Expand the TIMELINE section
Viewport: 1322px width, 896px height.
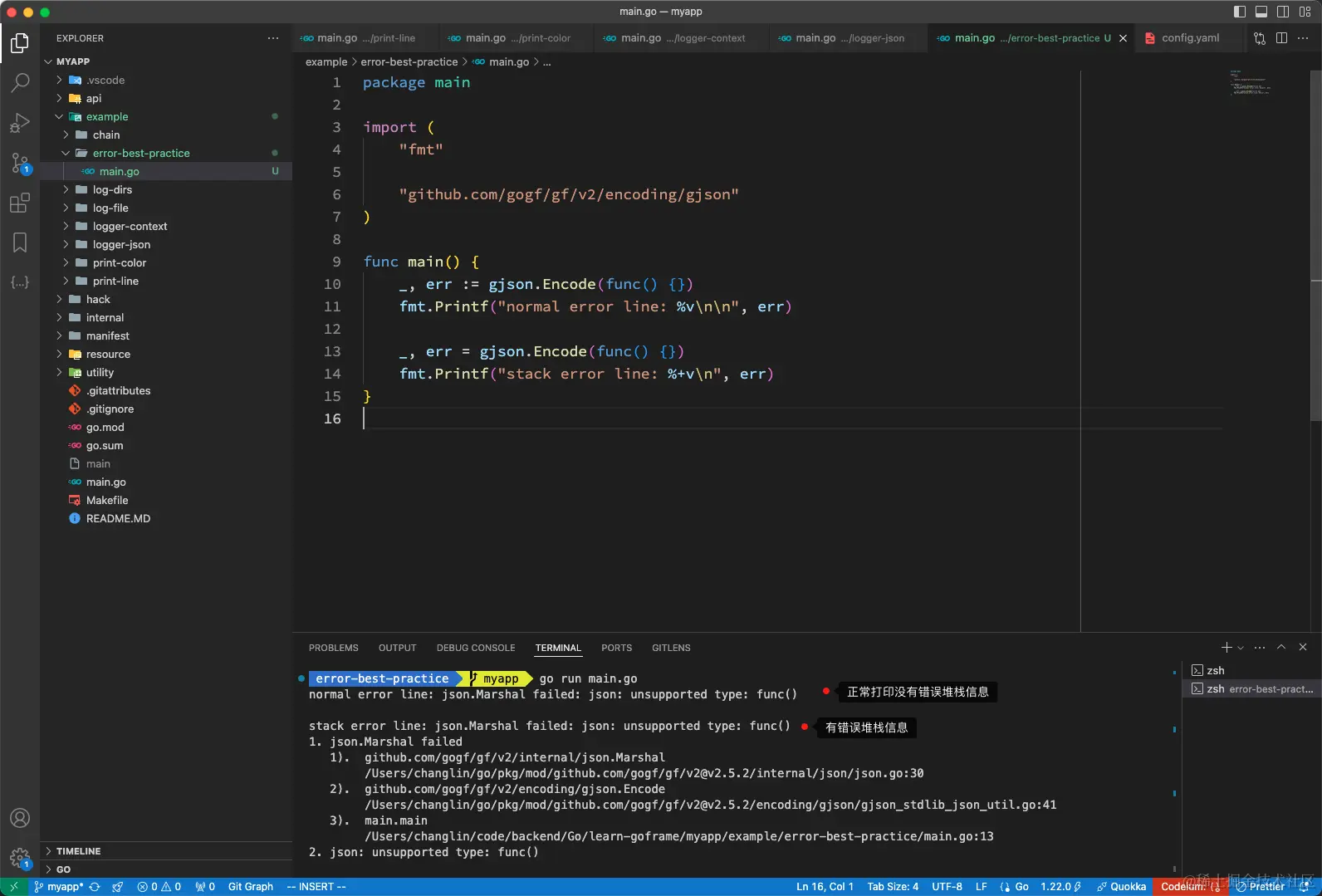click(x=166, y=851)
